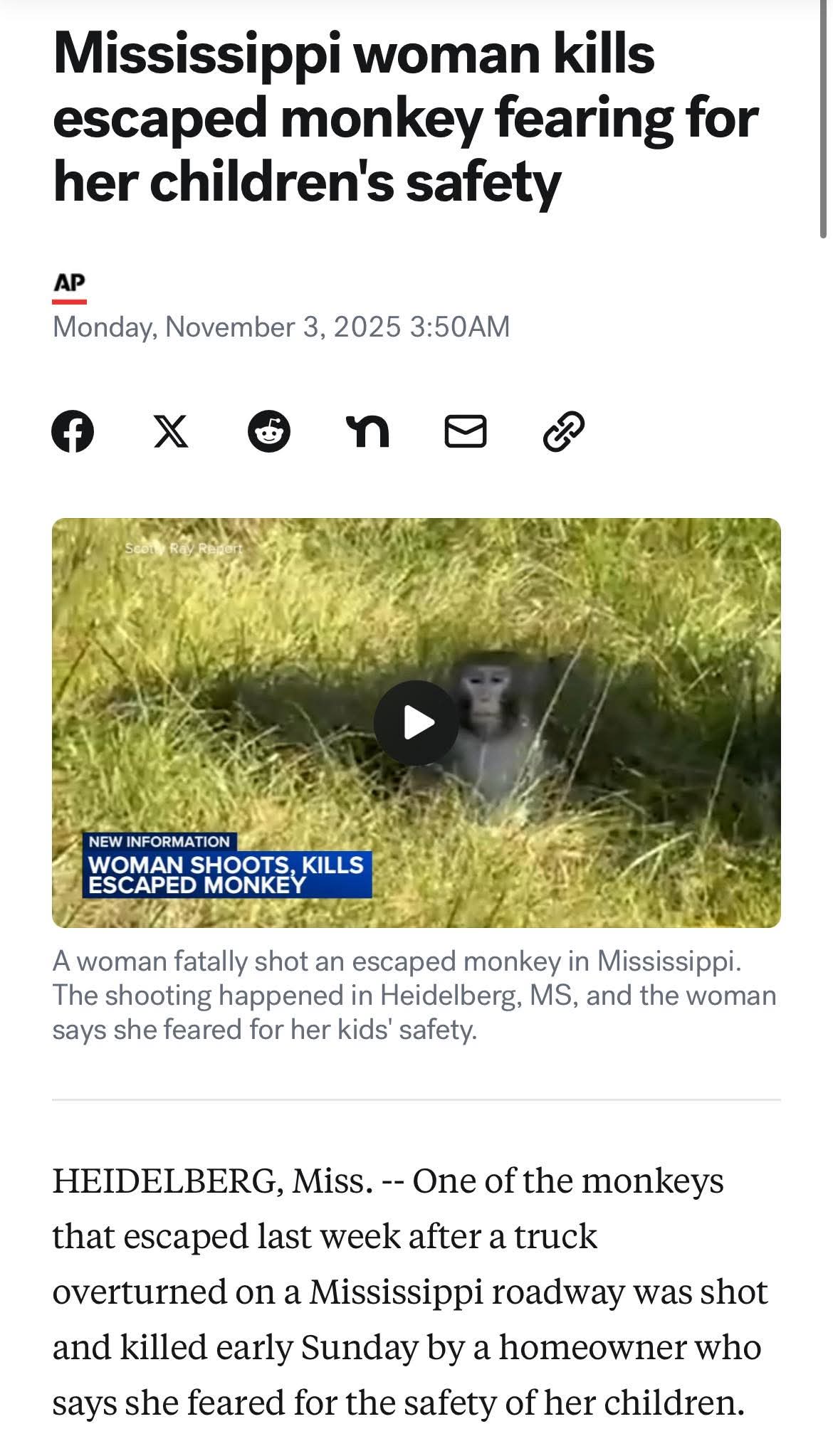833x1456 pixels.
Task: Share article on Reddit
Action: pyautogui.click(x=269, y=431)
